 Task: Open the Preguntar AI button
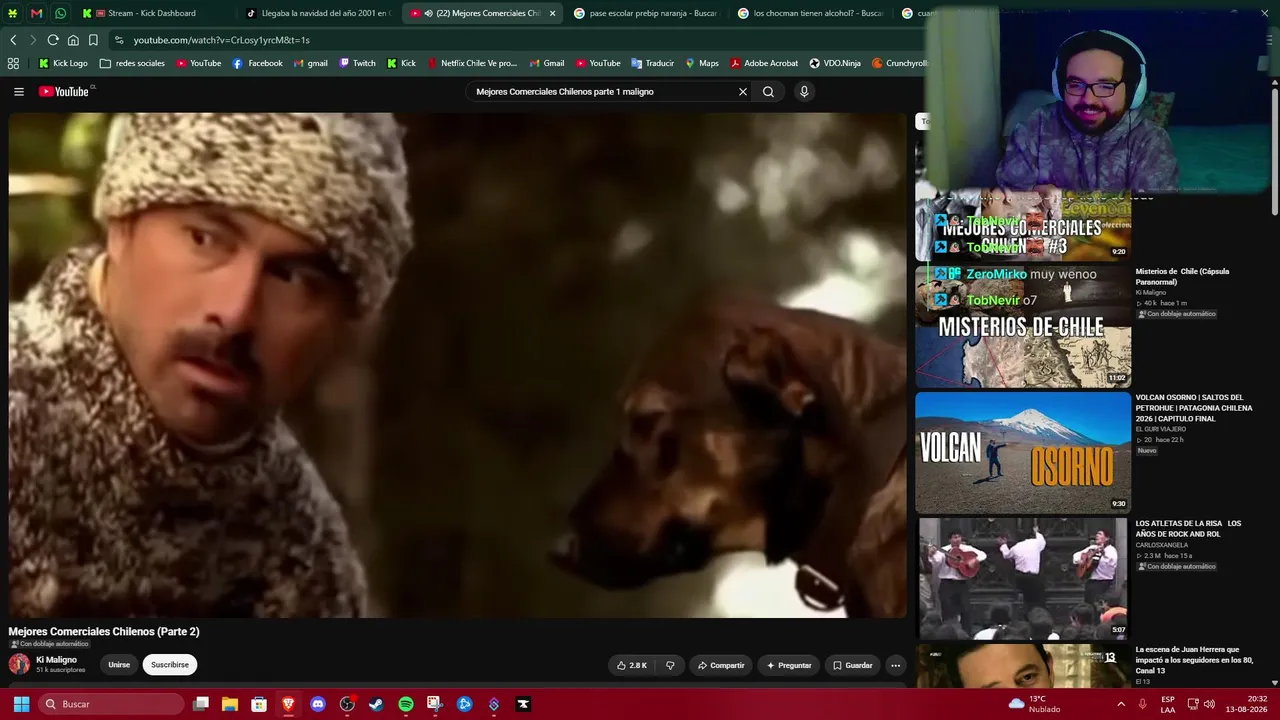pyautogui.click(x=789, y=665)
